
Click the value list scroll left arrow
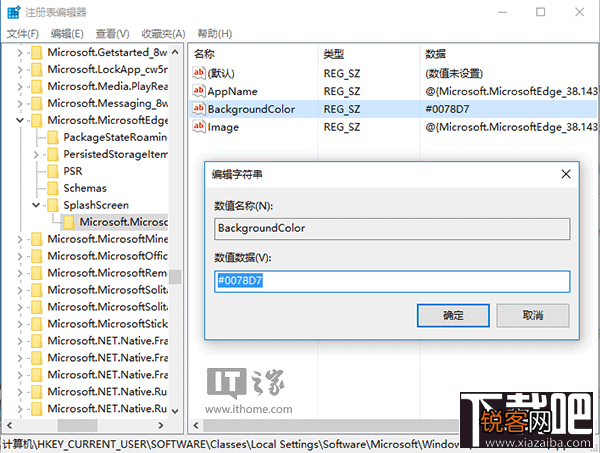pyautogui.click(x=196, y=425)
